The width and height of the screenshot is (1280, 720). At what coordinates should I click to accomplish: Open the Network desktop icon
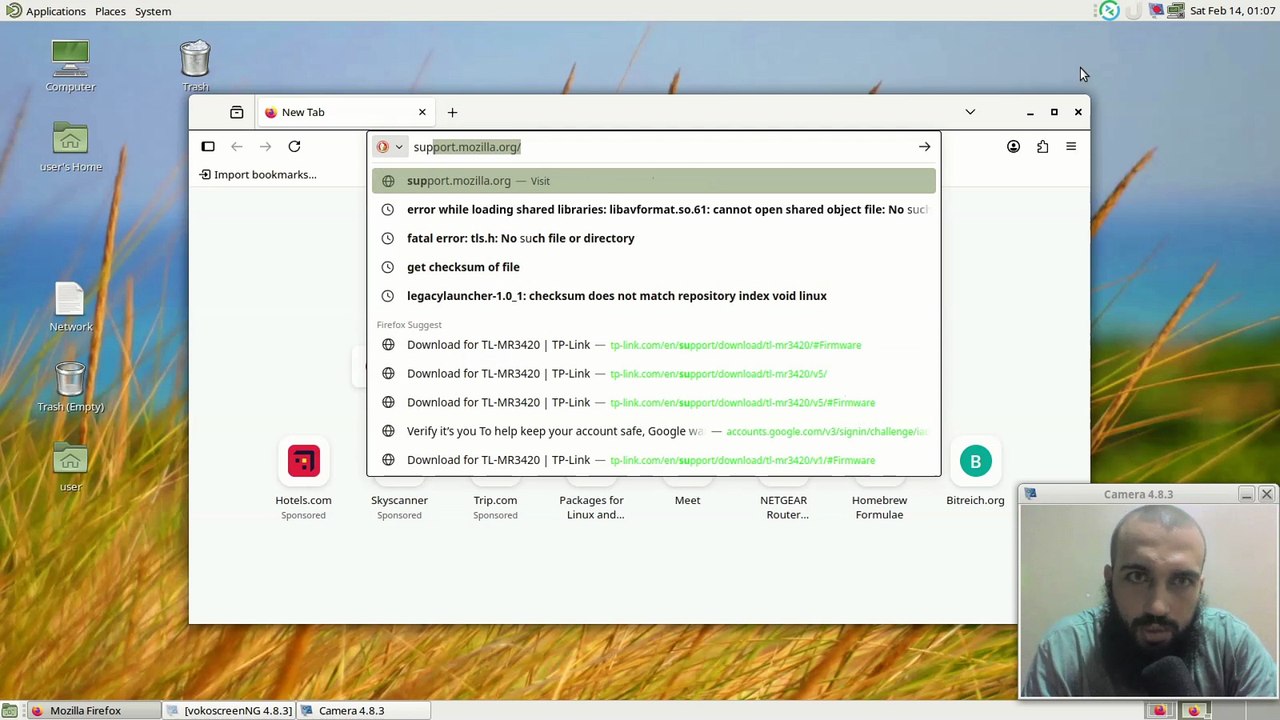(70, 306)
